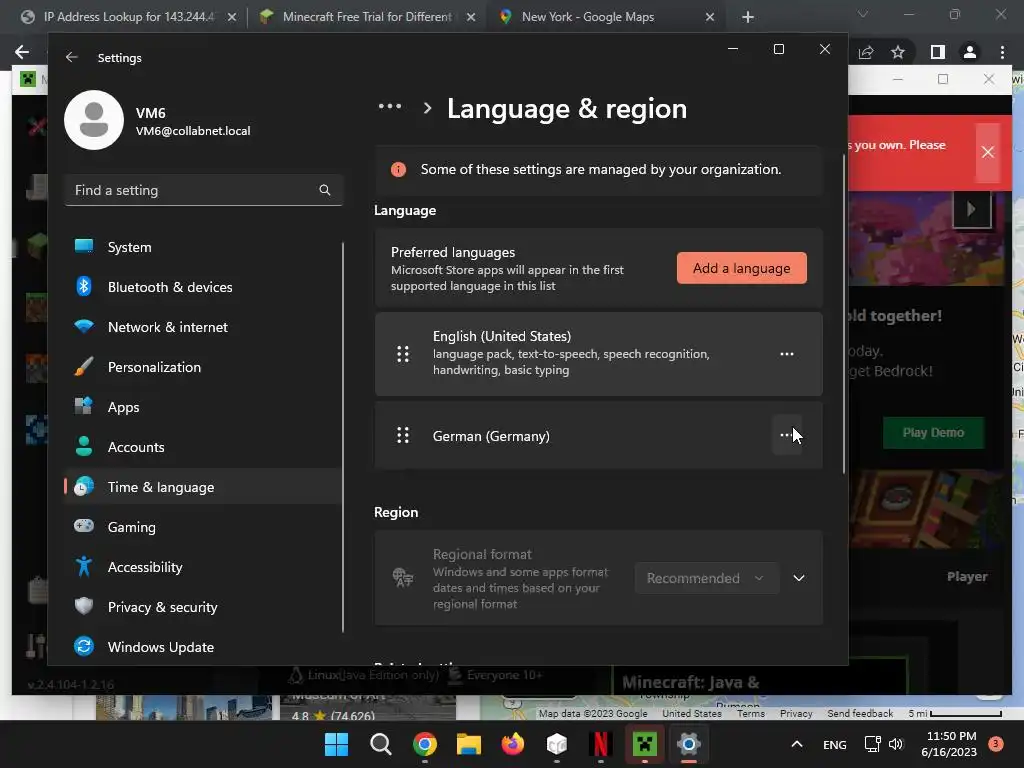Viewport: 1024px width, 768px height.
Task: Open the Windows Start menu
Action: (337, 744)
